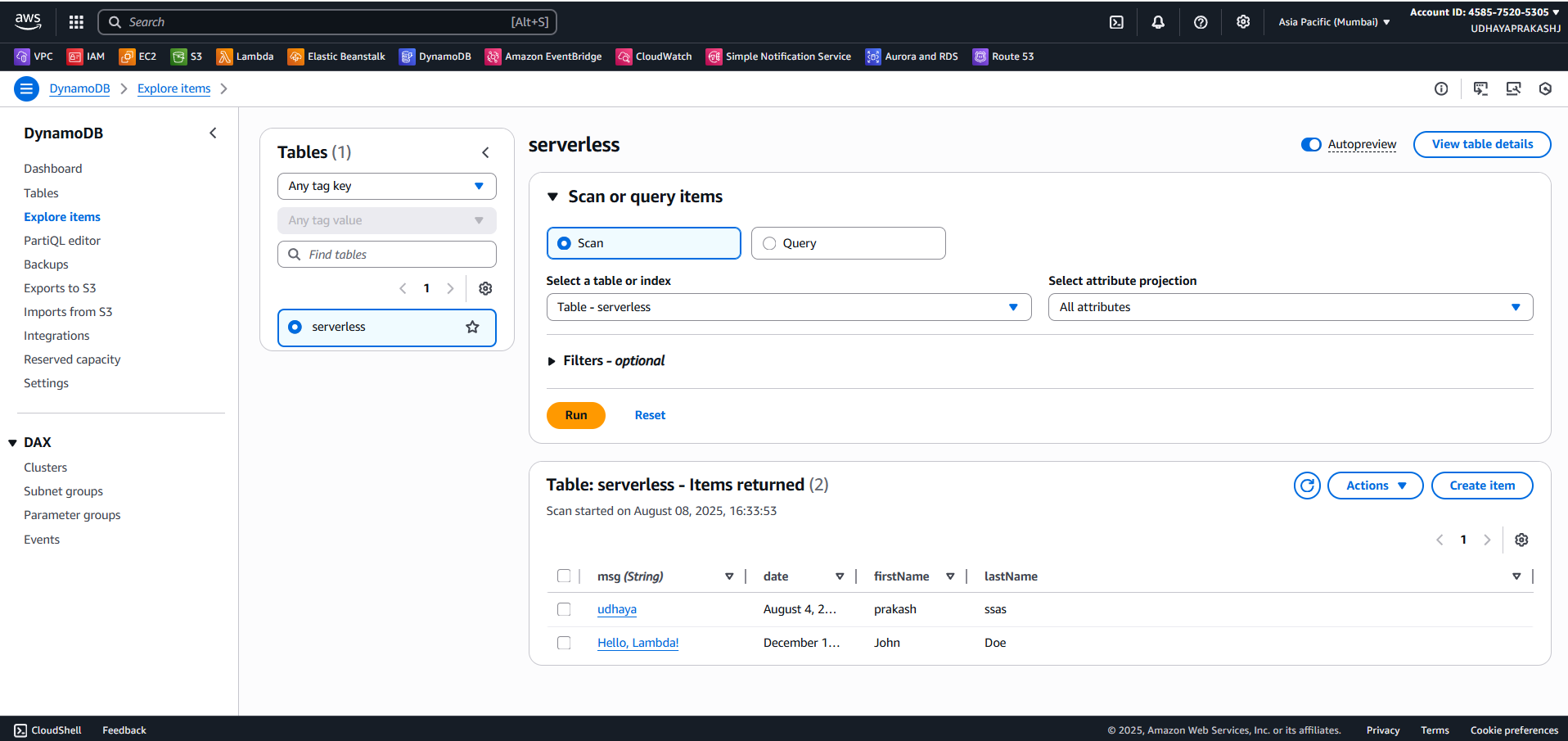Open the All attributes projection dropdown
Screen dimensions: 1568x741
coord(1290,307)
